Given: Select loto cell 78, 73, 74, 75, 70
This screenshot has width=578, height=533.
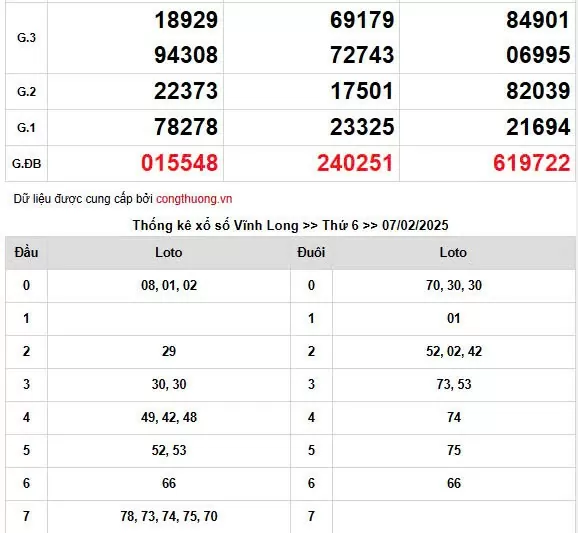Looking at the screenshot, I should click(169, 516).
